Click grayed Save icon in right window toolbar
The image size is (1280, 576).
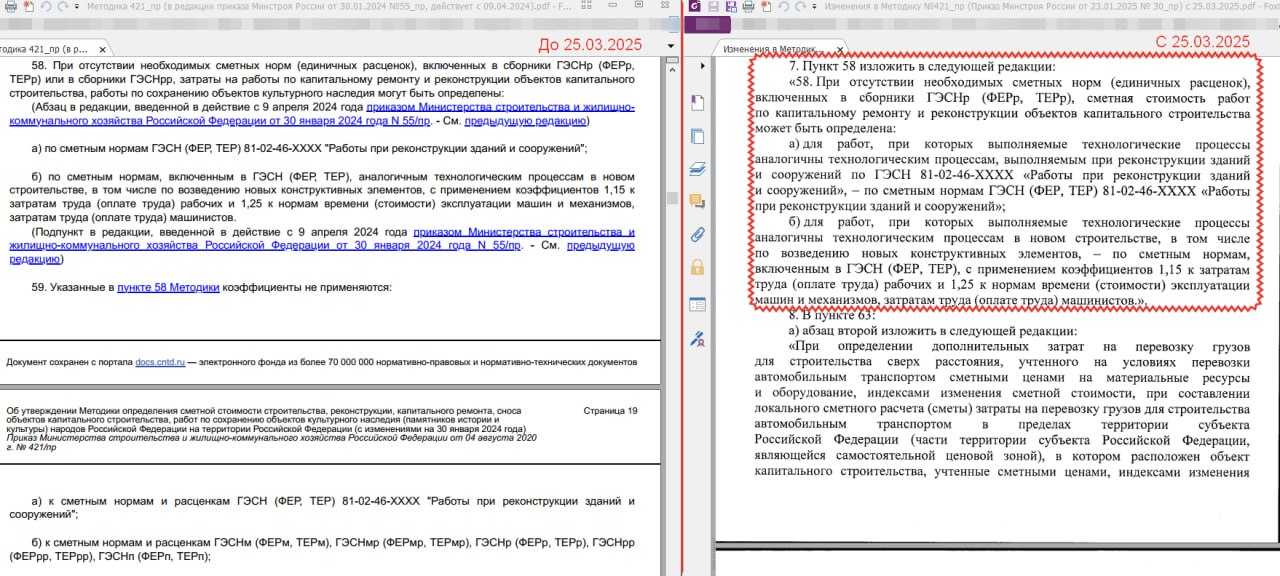pyautogui.click(x=714, y=6)
